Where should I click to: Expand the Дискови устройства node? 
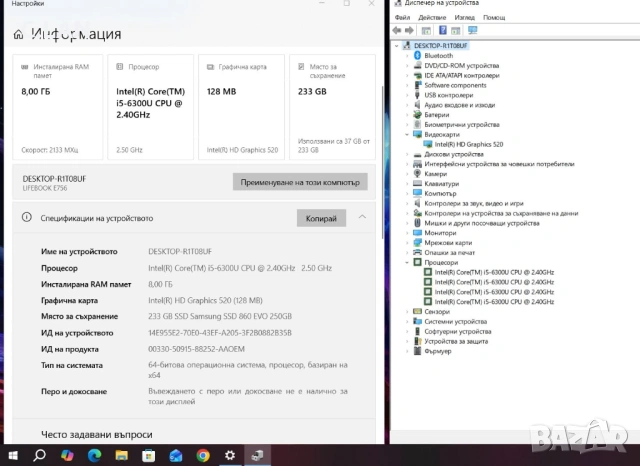(x=407, y=154)
